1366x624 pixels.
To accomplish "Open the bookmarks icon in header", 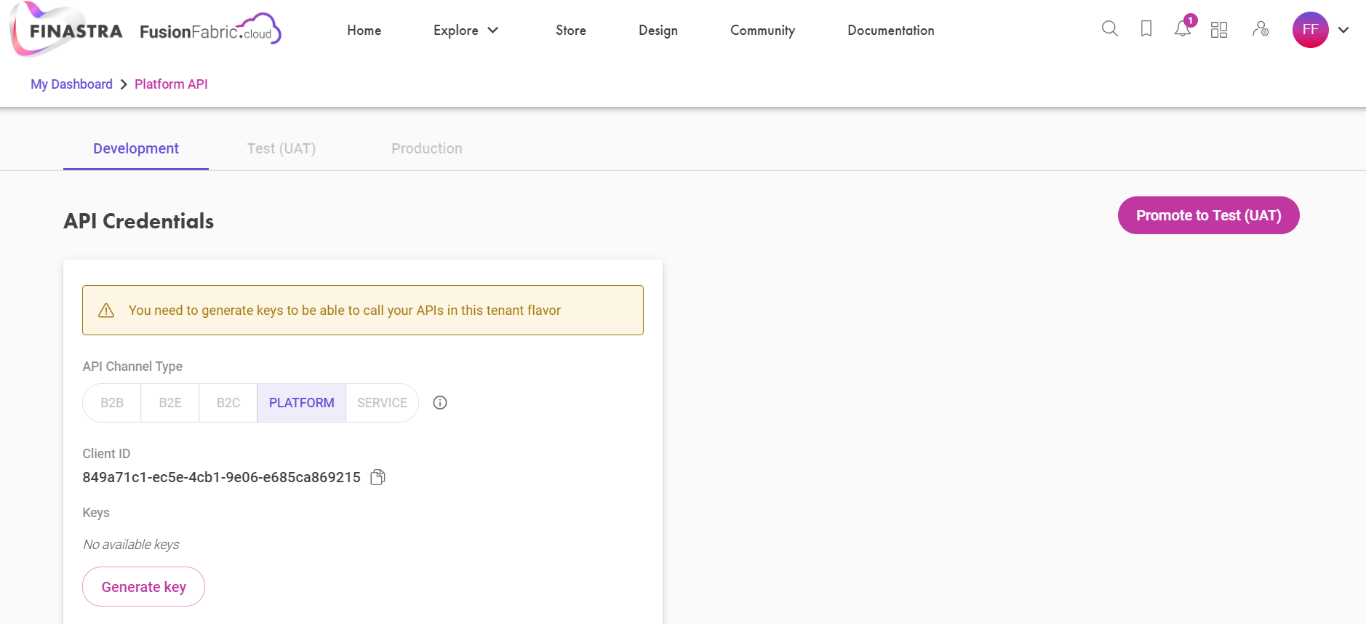I will pyautogui.click(x=1146, y=29).
